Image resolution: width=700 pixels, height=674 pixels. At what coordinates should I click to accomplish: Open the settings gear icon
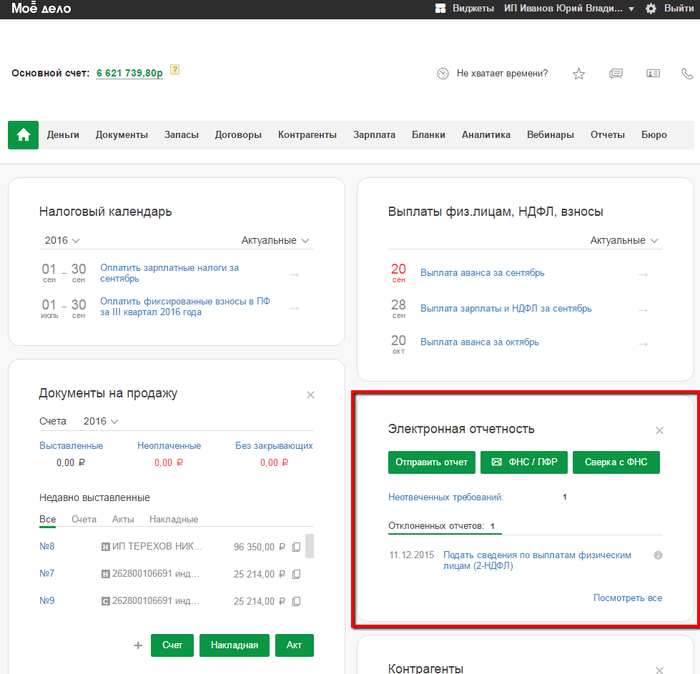[651, 8]
